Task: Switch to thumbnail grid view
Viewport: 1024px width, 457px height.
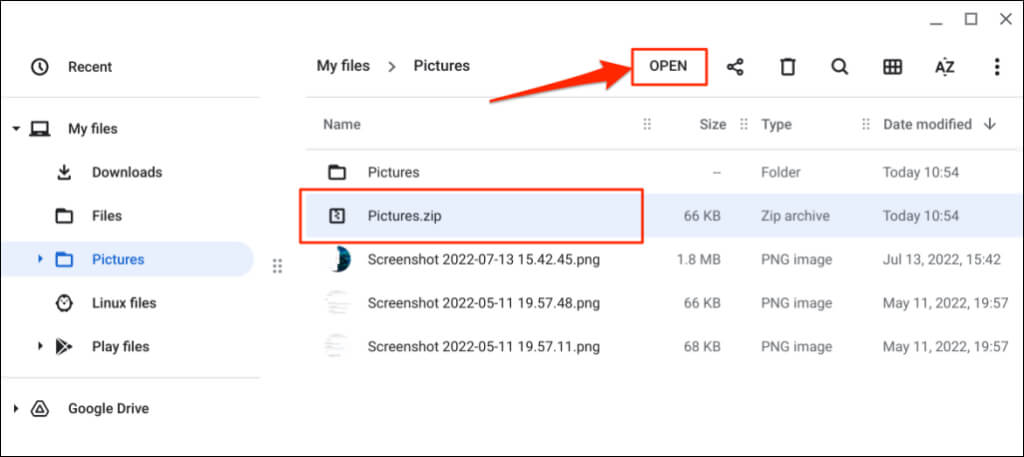Action: click(x=892, y=67)
